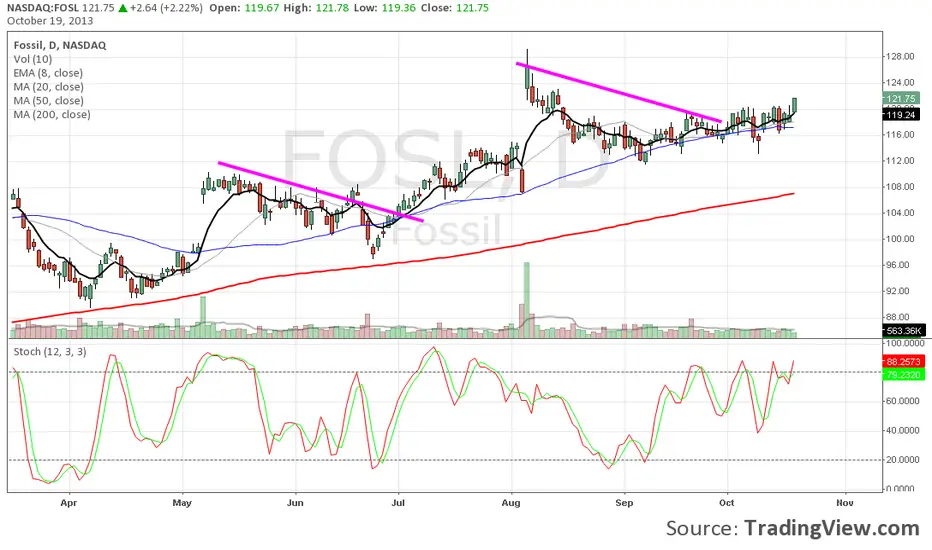The height and width of the screenshot is (550, 932).
Task: Click the Nov time axis label
Action: [845, 503]
